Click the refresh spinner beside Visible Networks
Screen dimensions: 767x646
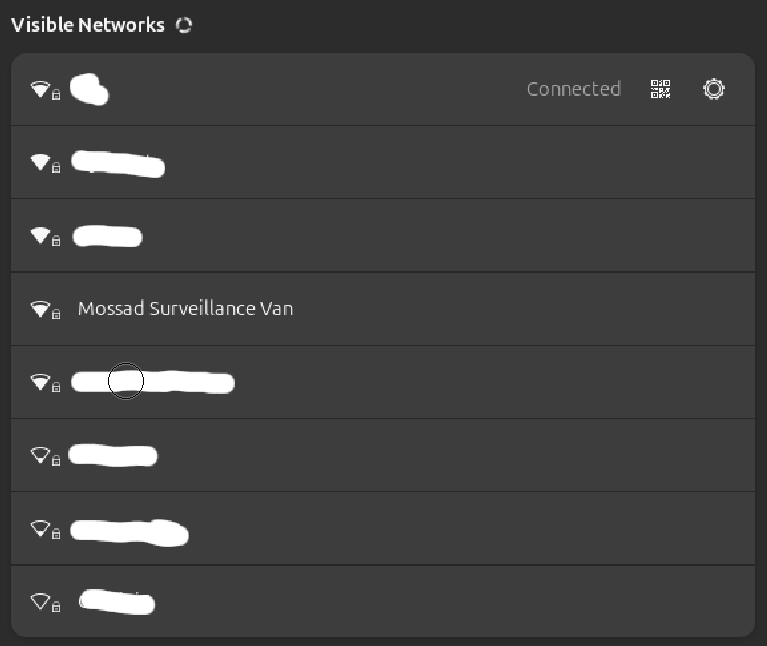[x=183, y=25]
